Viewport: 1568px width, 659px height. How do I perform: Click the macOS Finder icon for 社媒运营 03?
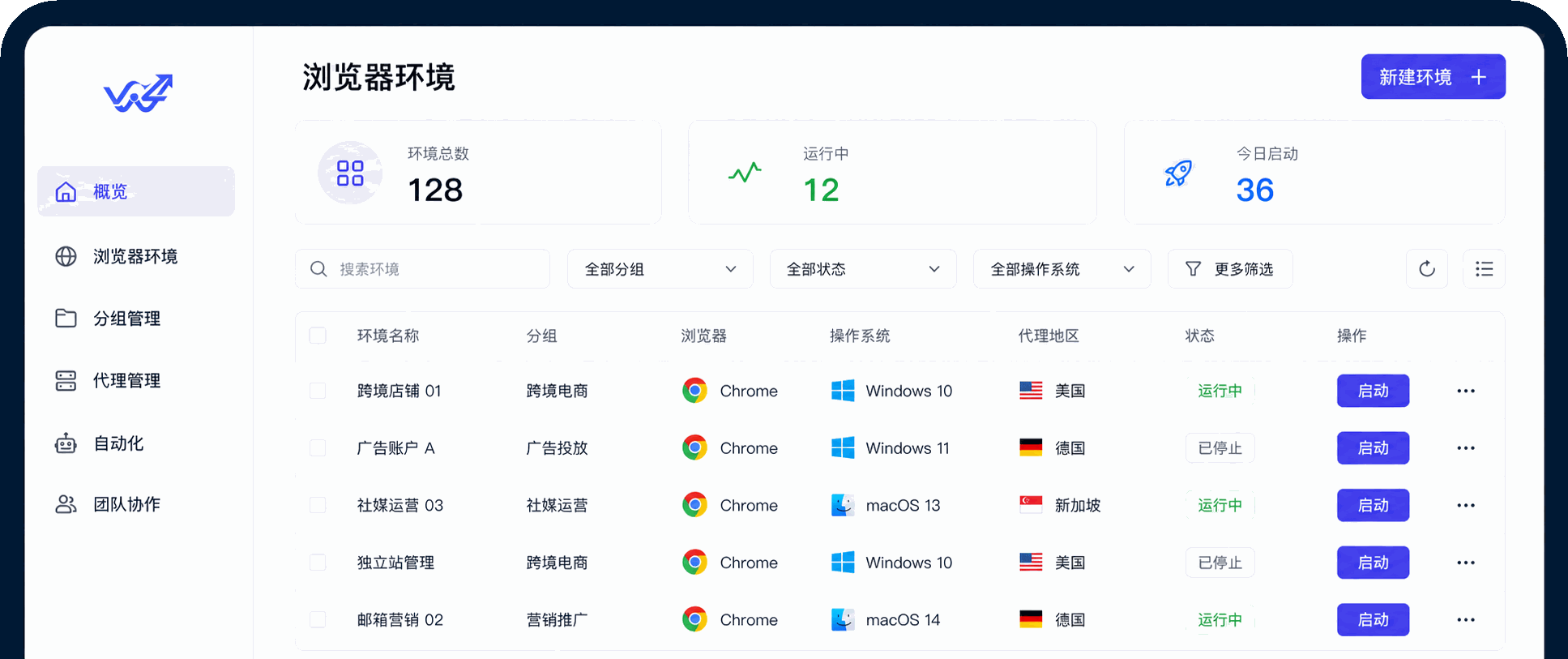843,505
